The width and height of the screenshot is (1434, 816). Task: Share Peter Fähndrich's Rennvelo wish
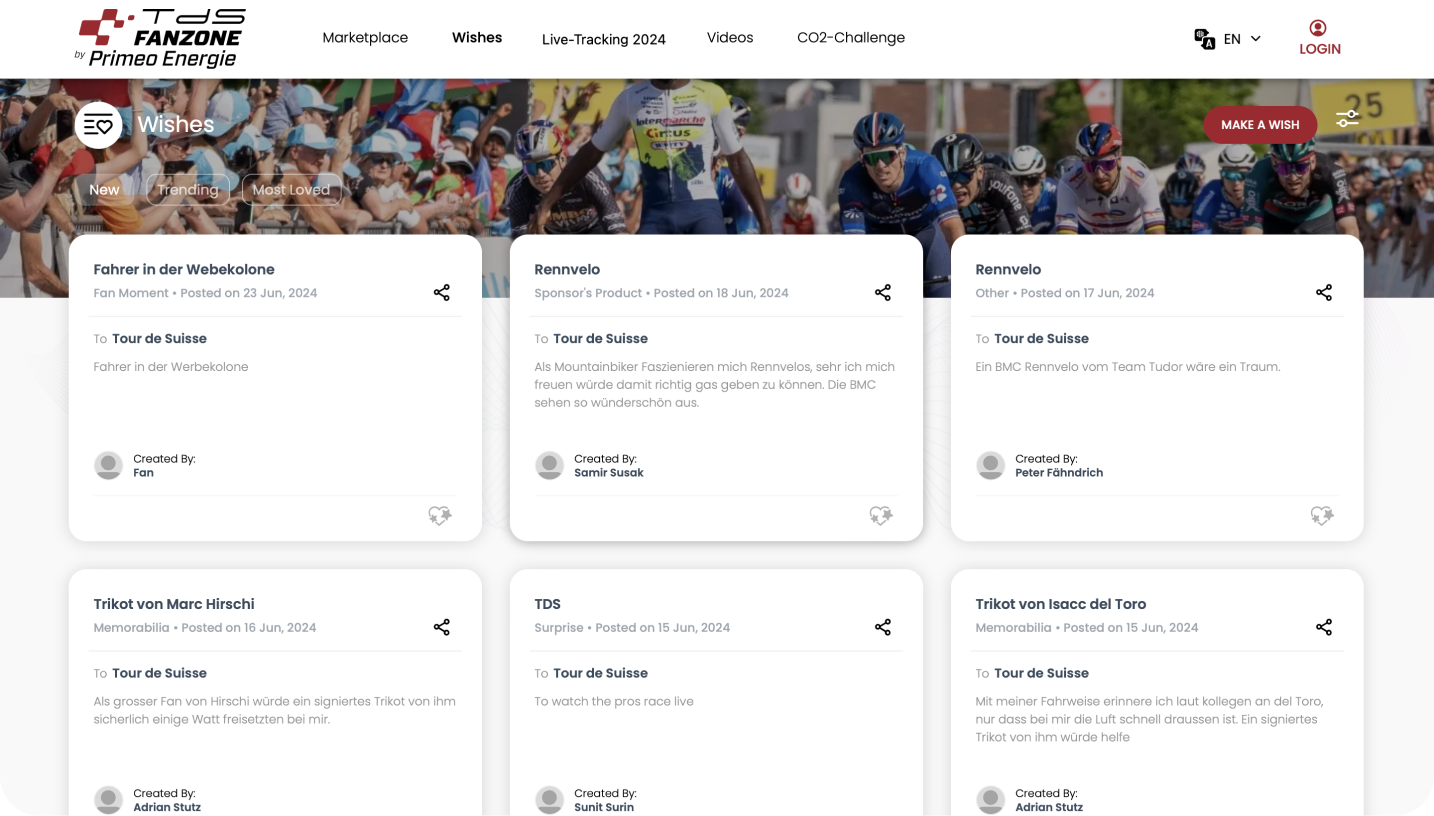coord(1324,293)
